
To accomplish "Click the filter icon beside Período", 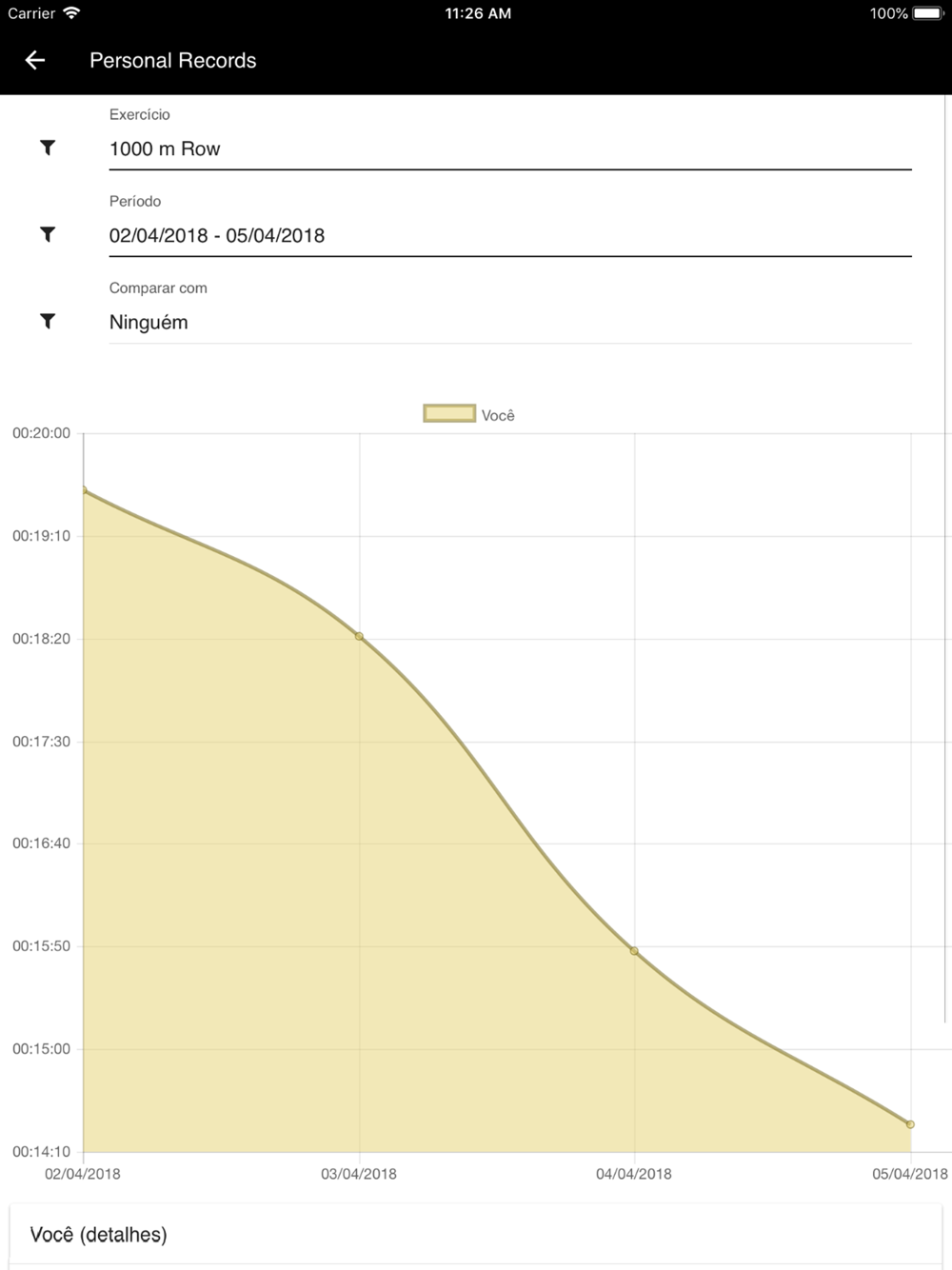I will point(48,234).
